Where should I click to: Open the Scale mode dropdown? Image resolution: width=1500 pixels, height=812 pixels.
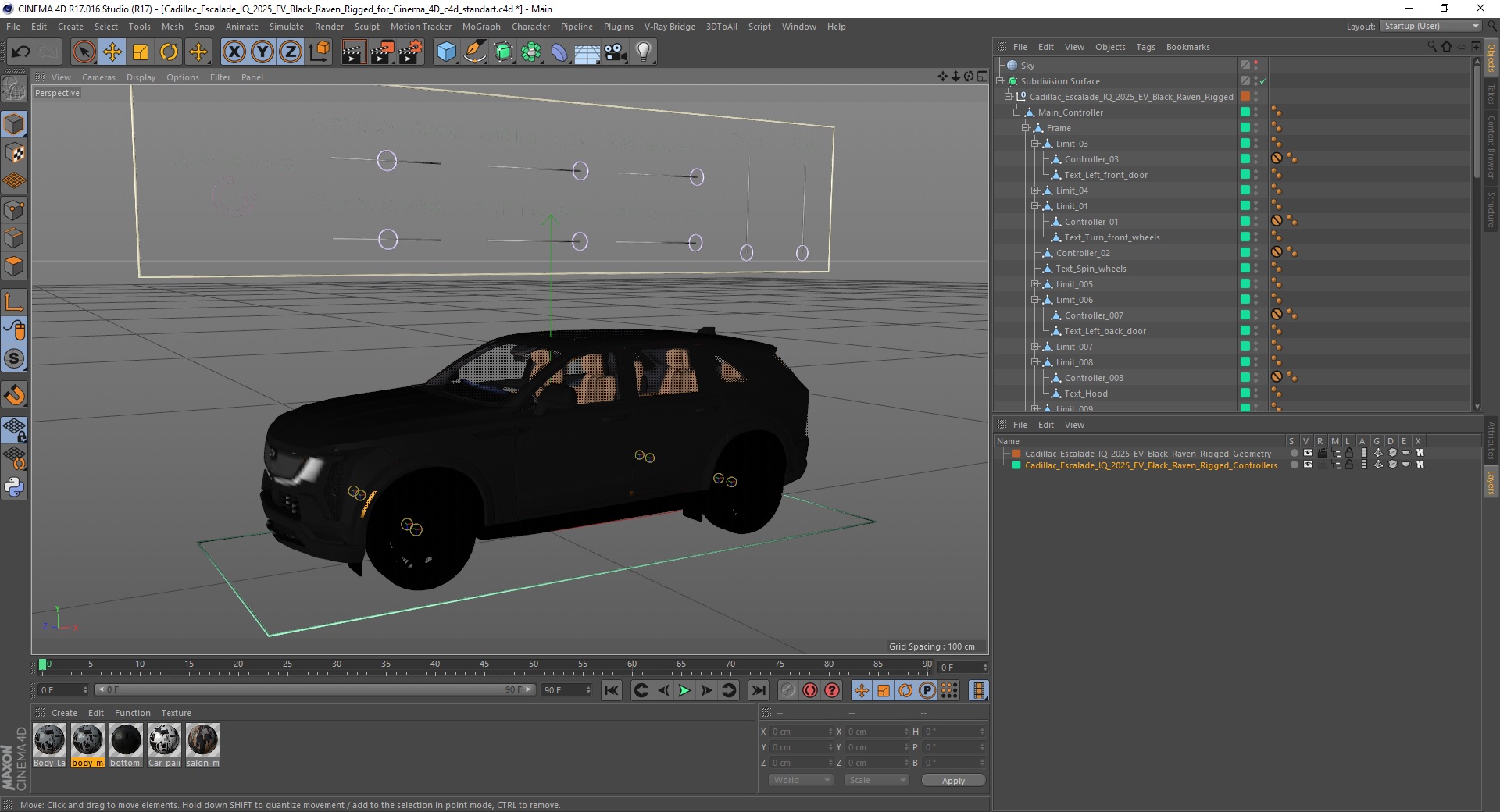(x=877, y=780)
